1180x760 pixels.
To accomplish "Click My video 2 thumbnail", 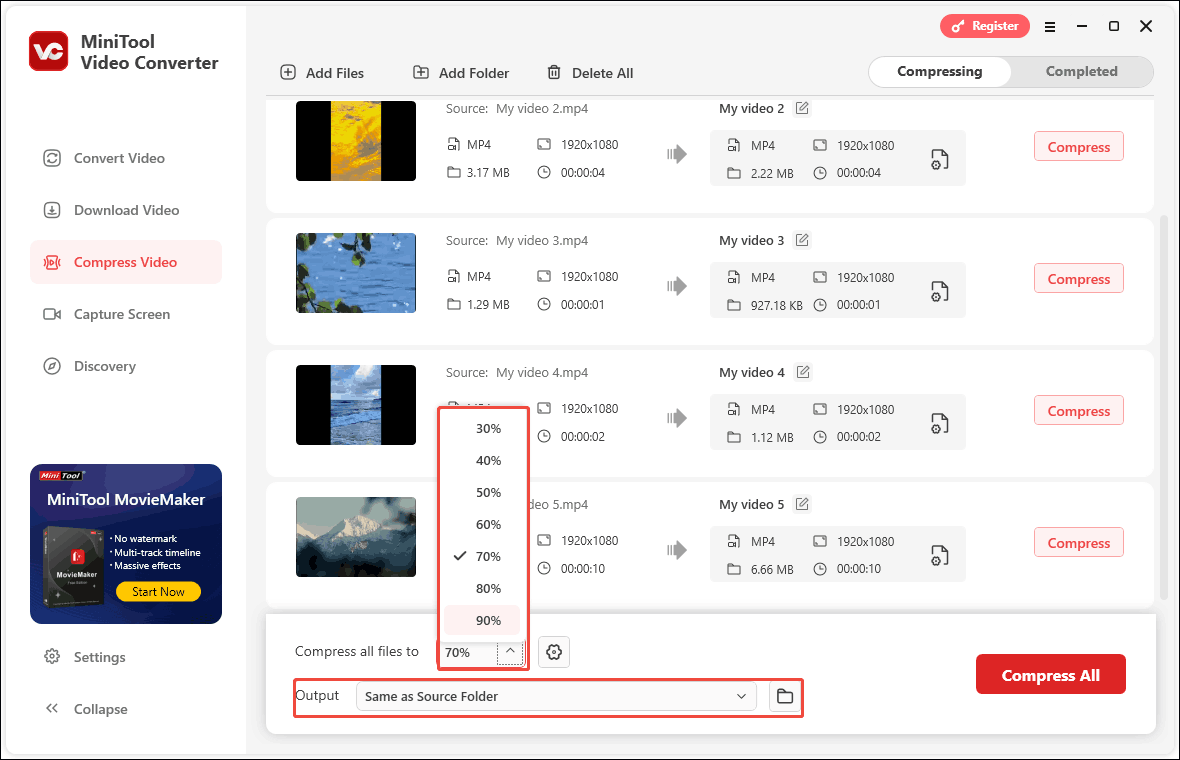I will pyautogui.click(x=356, y=141).
